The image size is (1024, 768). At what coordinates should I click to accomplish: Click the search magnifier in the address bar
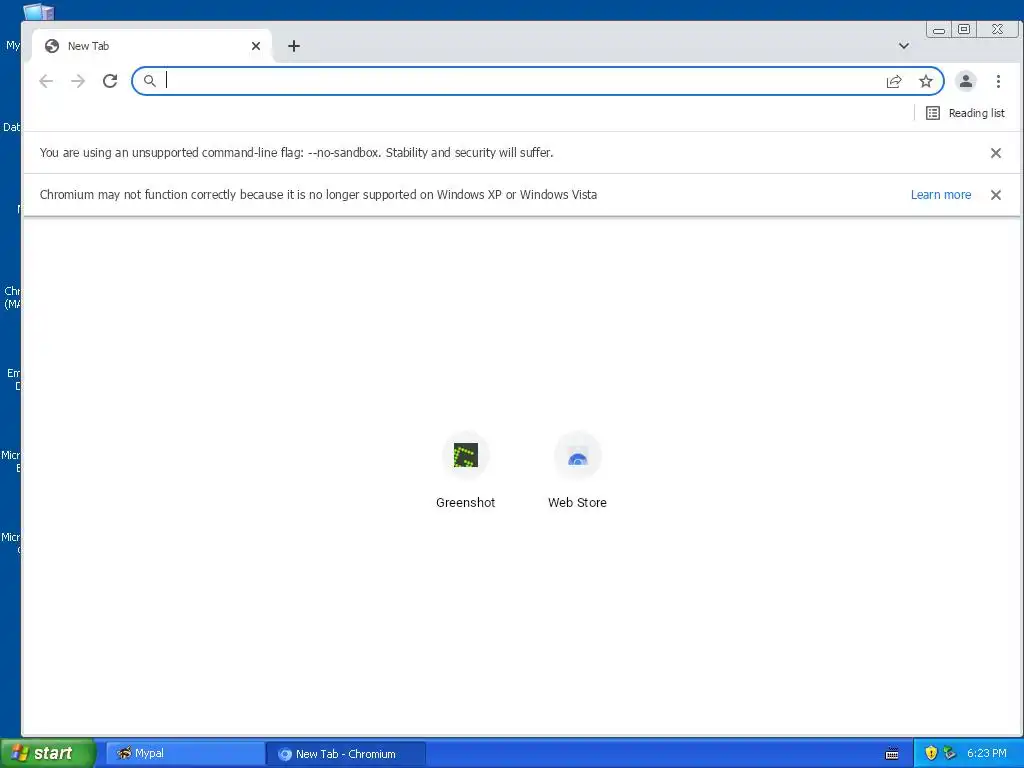click(150, 81)
